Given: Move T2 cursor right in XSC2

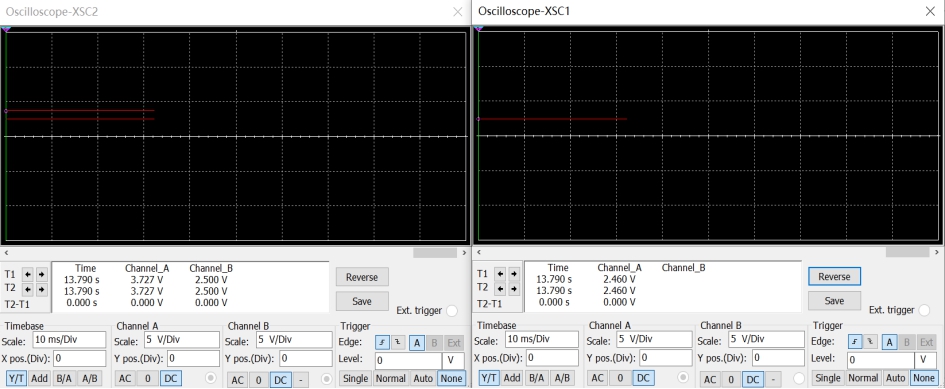Looking at the screenshot, I should pos(41,289).
